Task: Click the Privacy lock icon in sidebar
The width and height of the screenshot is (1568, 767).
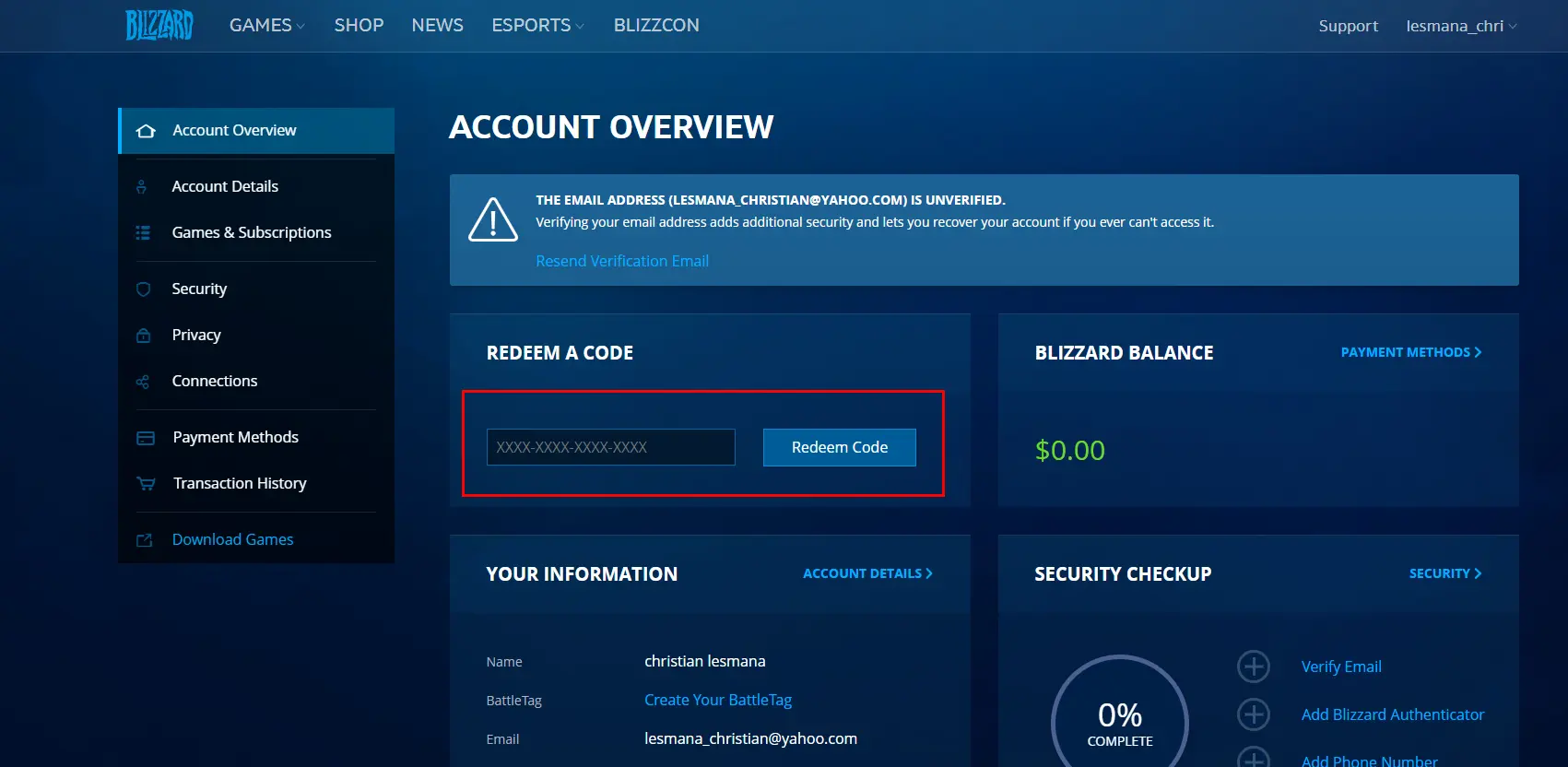Action: coord(143,336)
